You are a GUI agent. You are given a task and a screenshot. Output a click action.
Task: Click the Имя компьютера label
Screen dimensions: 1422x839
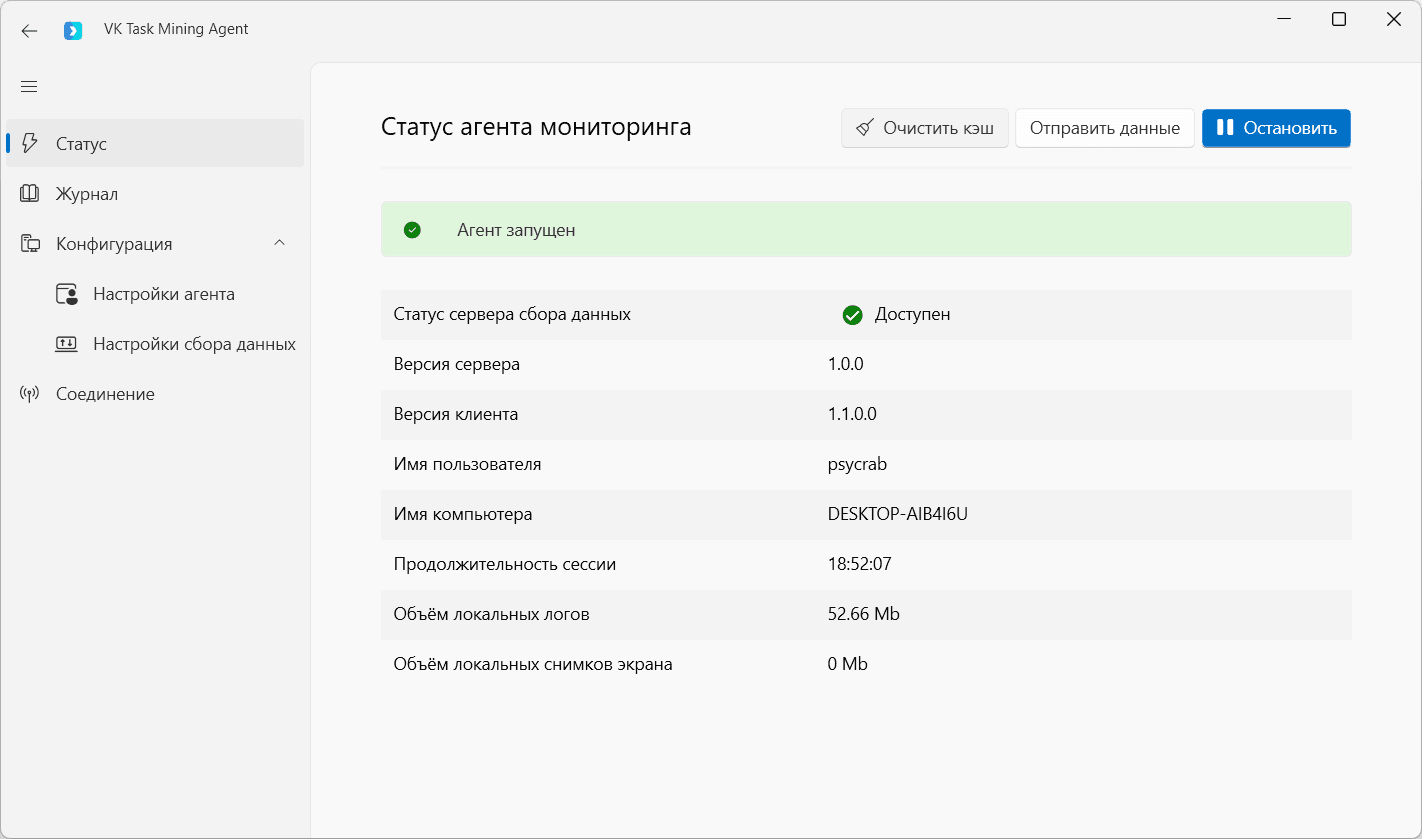(x=463, y=514)
